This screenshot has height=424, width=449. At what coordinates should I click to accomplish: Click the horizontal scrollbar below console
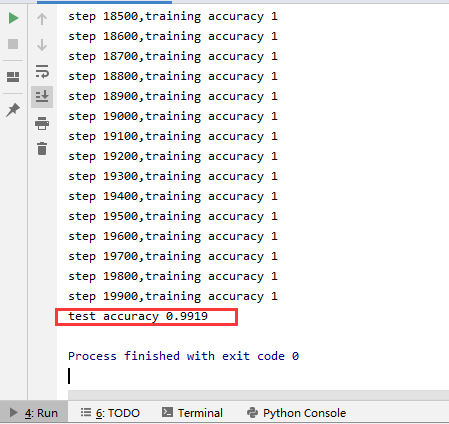258,395
